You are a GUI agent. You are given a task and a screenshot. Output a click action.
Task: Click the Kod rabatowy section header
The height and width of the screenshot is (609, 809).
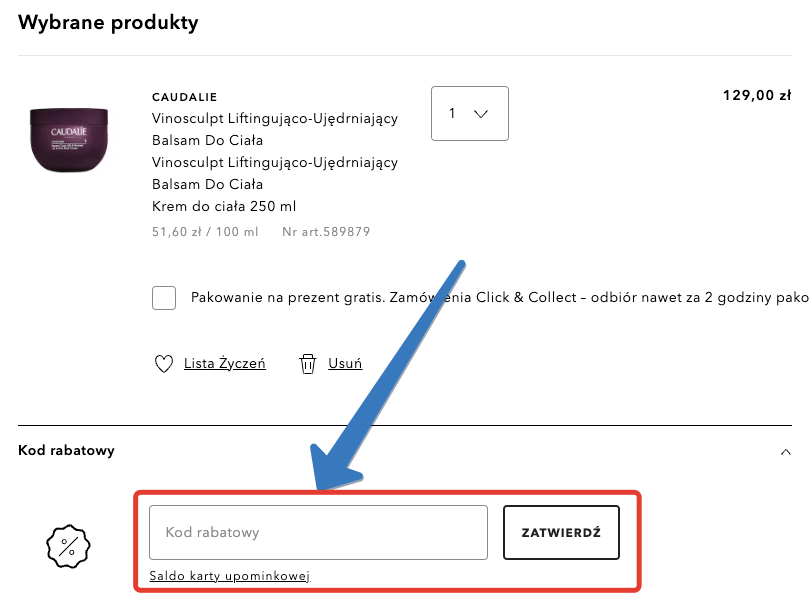tap(67, 451)
